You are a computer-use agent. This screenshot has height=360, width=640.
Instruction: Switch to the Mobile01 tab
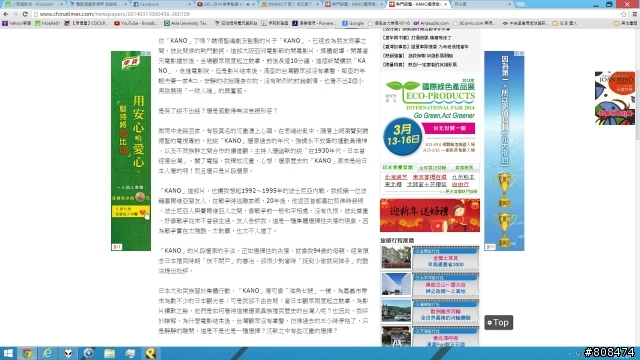click(33, 4)
